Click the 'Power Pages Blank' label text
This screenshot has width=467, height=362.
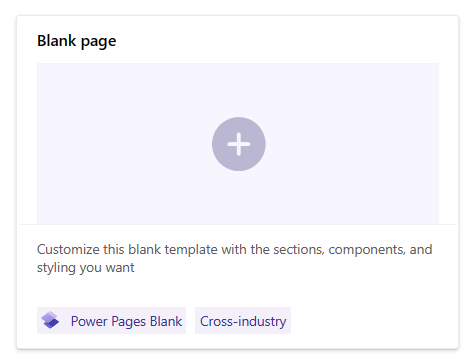[x=126, y=321]
